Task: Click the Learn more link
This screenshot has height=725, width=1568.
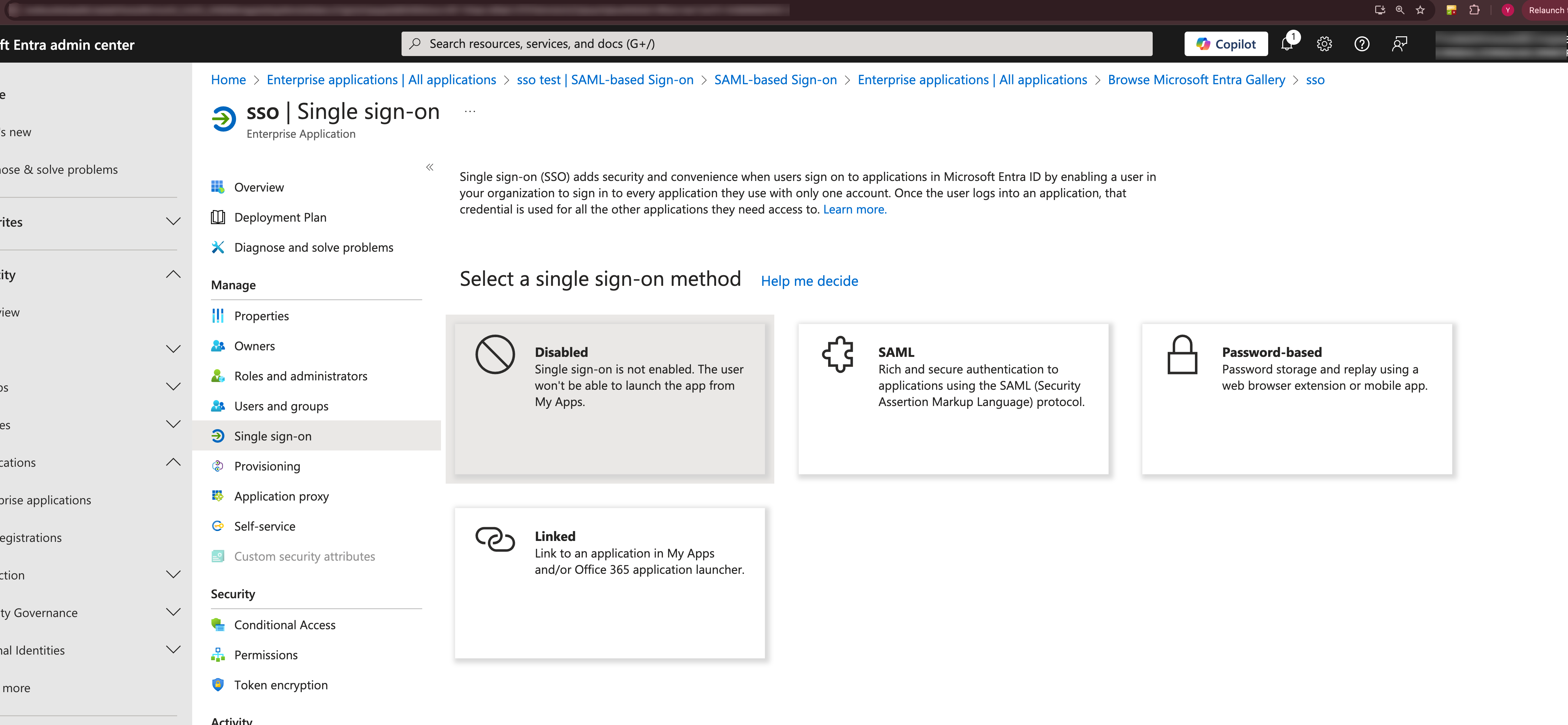Action: [x=855, y=209]
